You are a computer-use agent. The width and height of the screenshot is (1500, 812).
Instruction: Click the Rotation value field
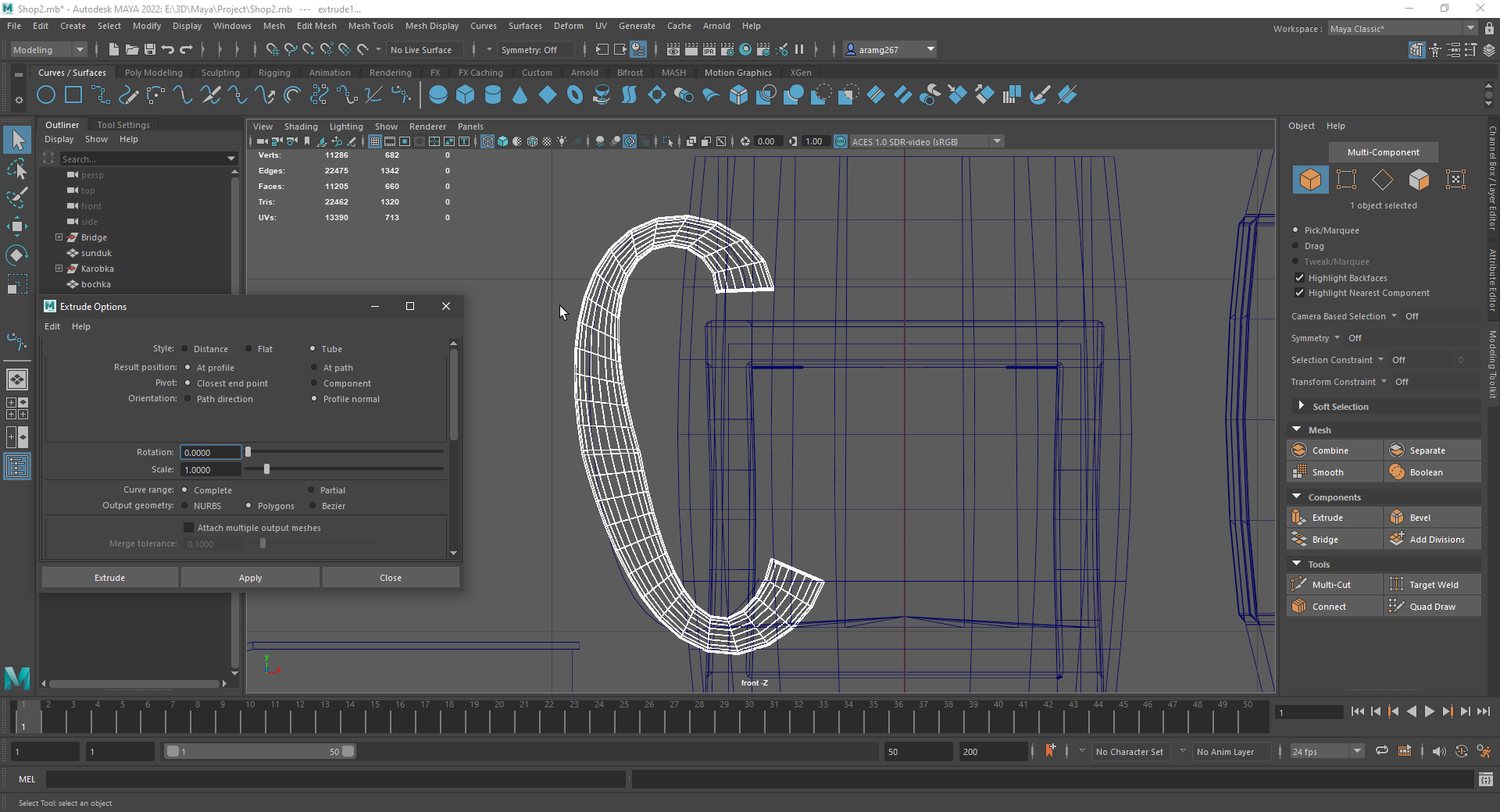tap(211, 452)
